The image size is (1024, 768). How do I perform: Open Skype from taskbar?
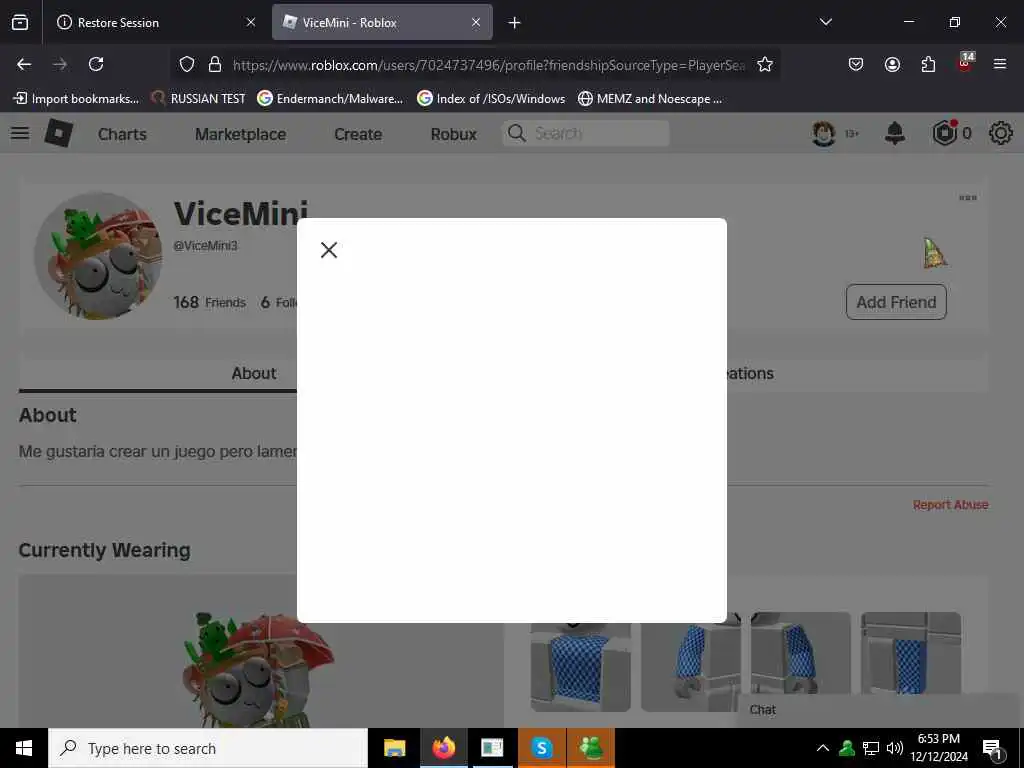click(541, 748)
